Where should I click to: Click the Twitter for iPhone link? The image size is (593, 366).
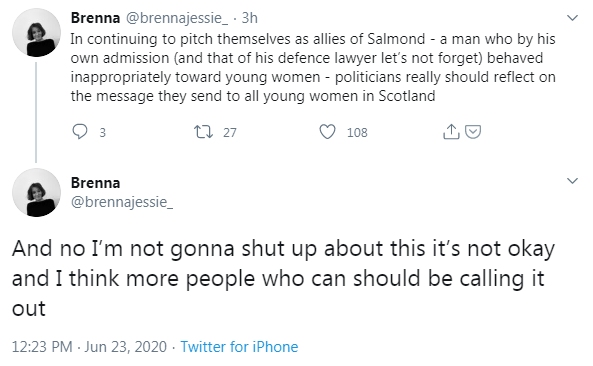coord(239,347)
